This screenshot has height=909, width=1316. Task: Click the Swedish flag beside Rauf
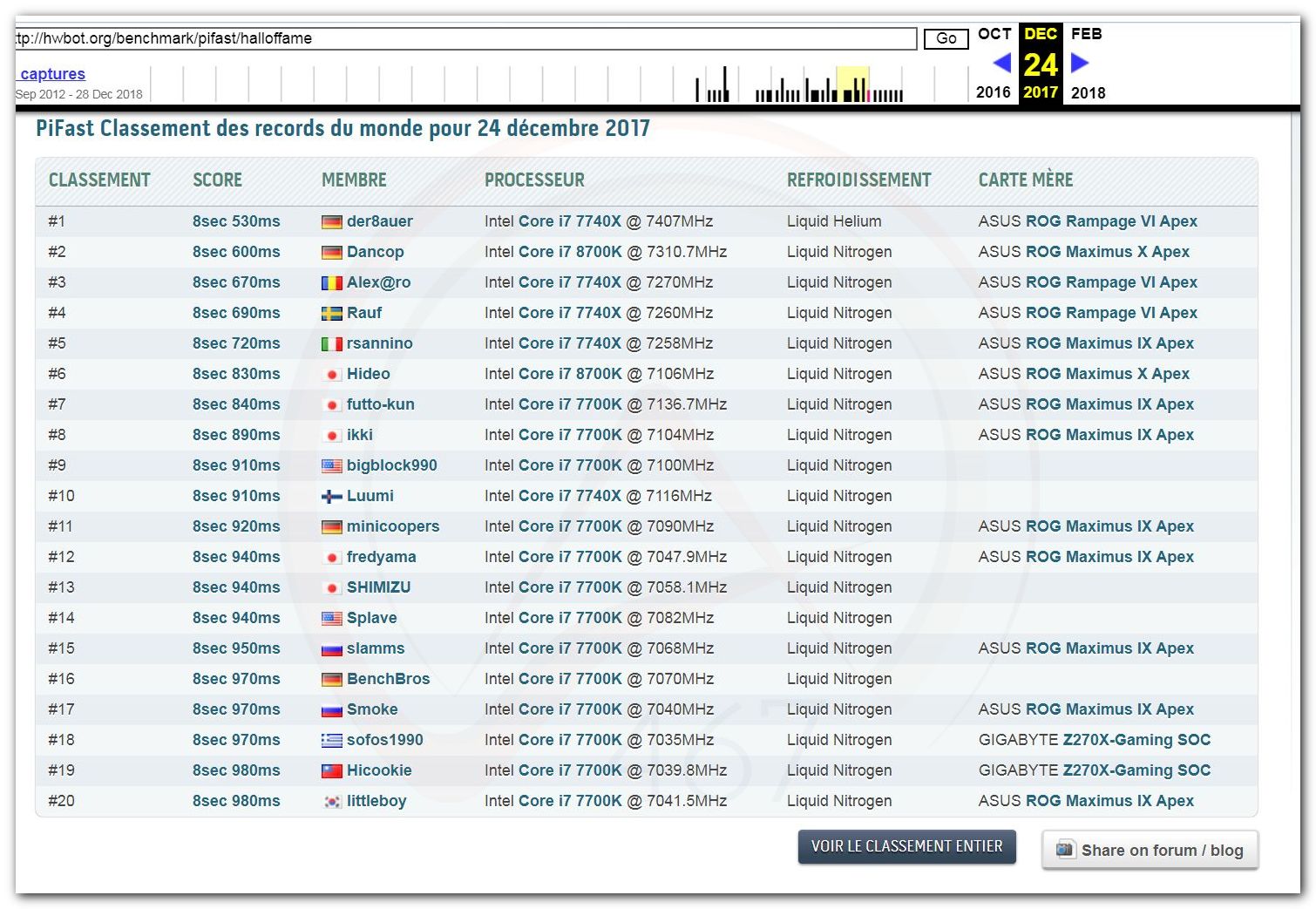tap(332, 314)
